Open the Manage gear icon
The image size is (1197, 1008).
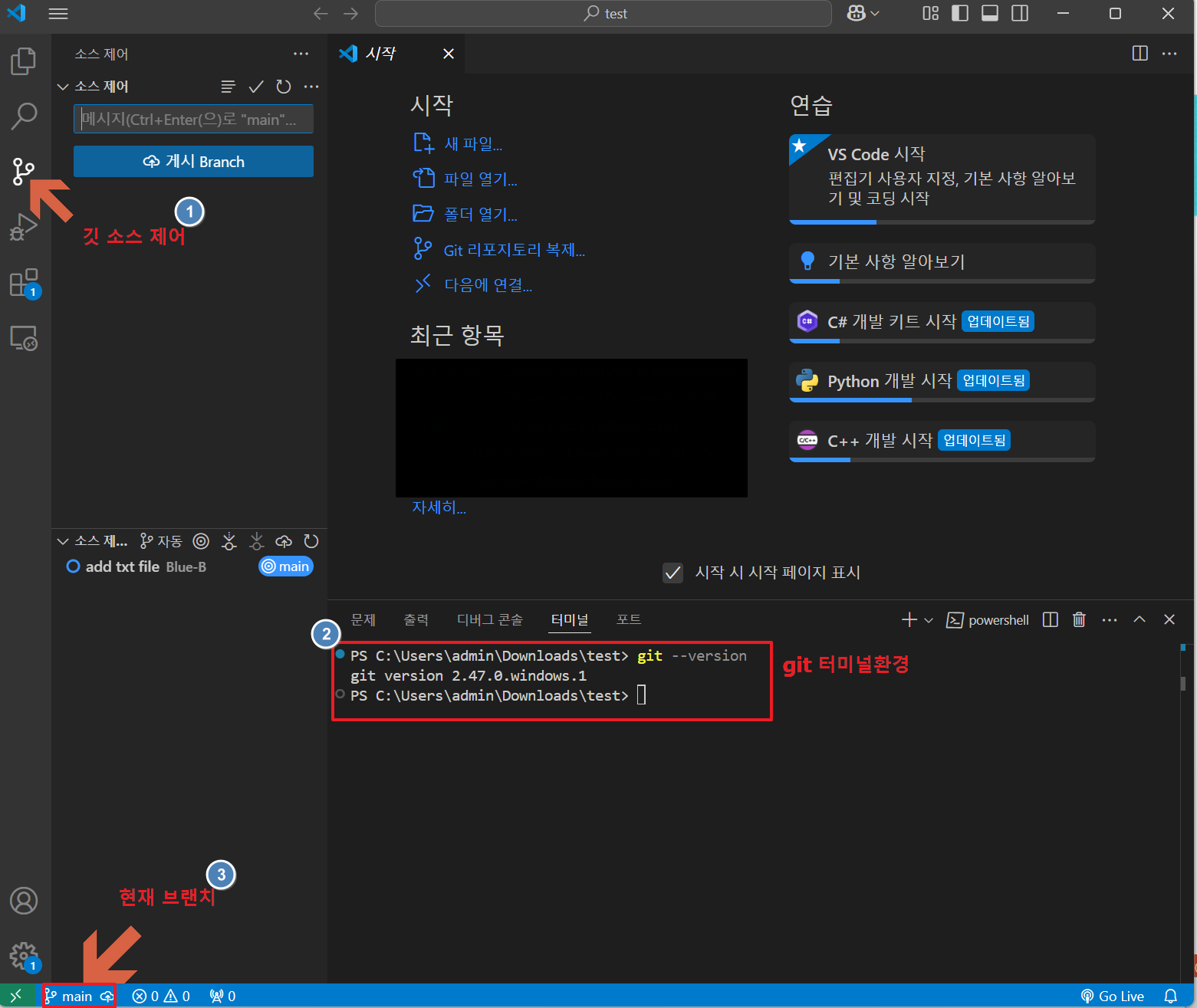click(x=24, y=956)
